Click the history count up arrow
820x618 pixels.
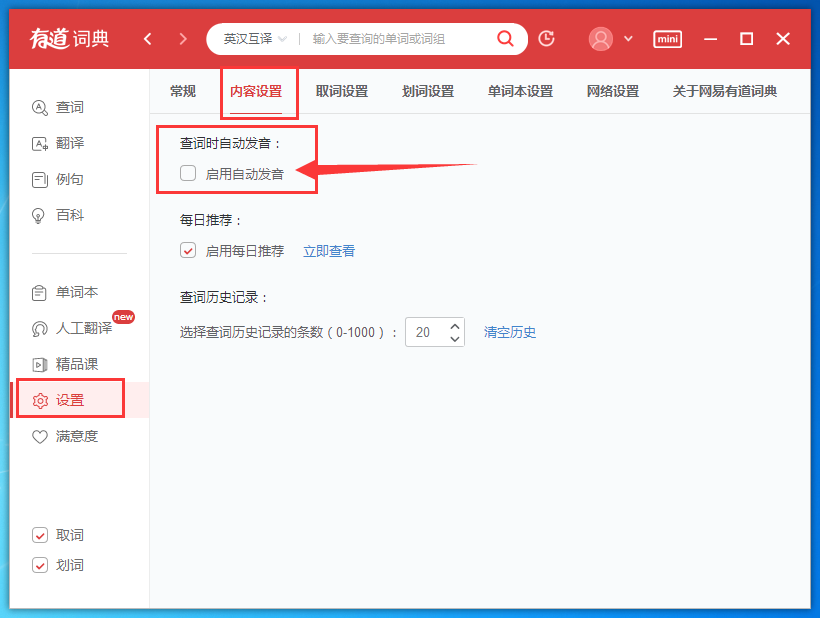pos(455,326)
